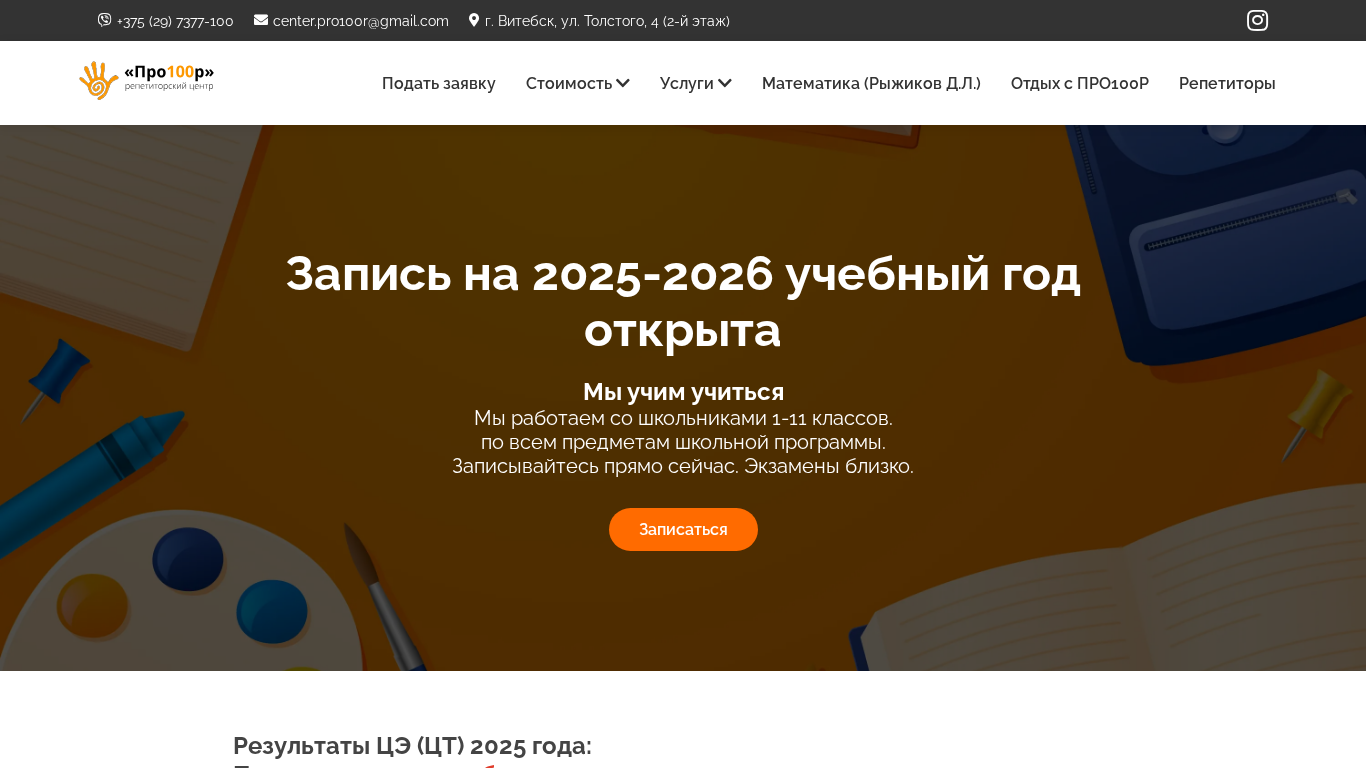Expand the Стоимость dropdown chevron

point(623,83)
